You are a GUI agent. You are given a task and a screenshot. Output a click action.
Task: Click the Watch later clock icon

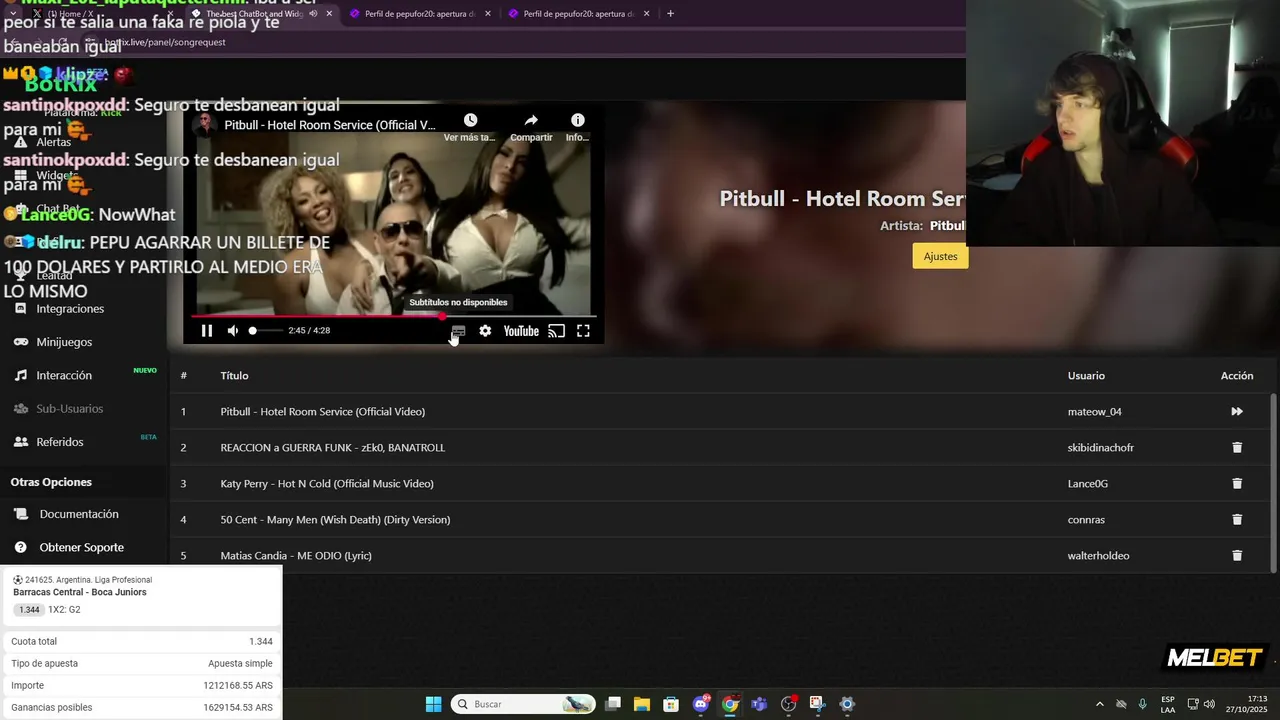tap(470, 121)
